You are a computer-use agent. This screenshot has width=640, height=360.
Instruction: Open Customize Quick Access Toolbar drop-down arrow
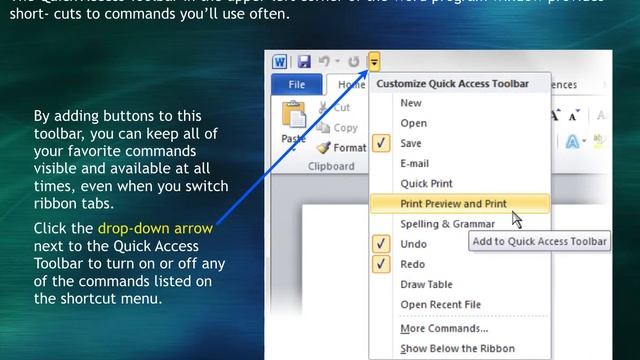pyautogui.click(x=374, y=62)
